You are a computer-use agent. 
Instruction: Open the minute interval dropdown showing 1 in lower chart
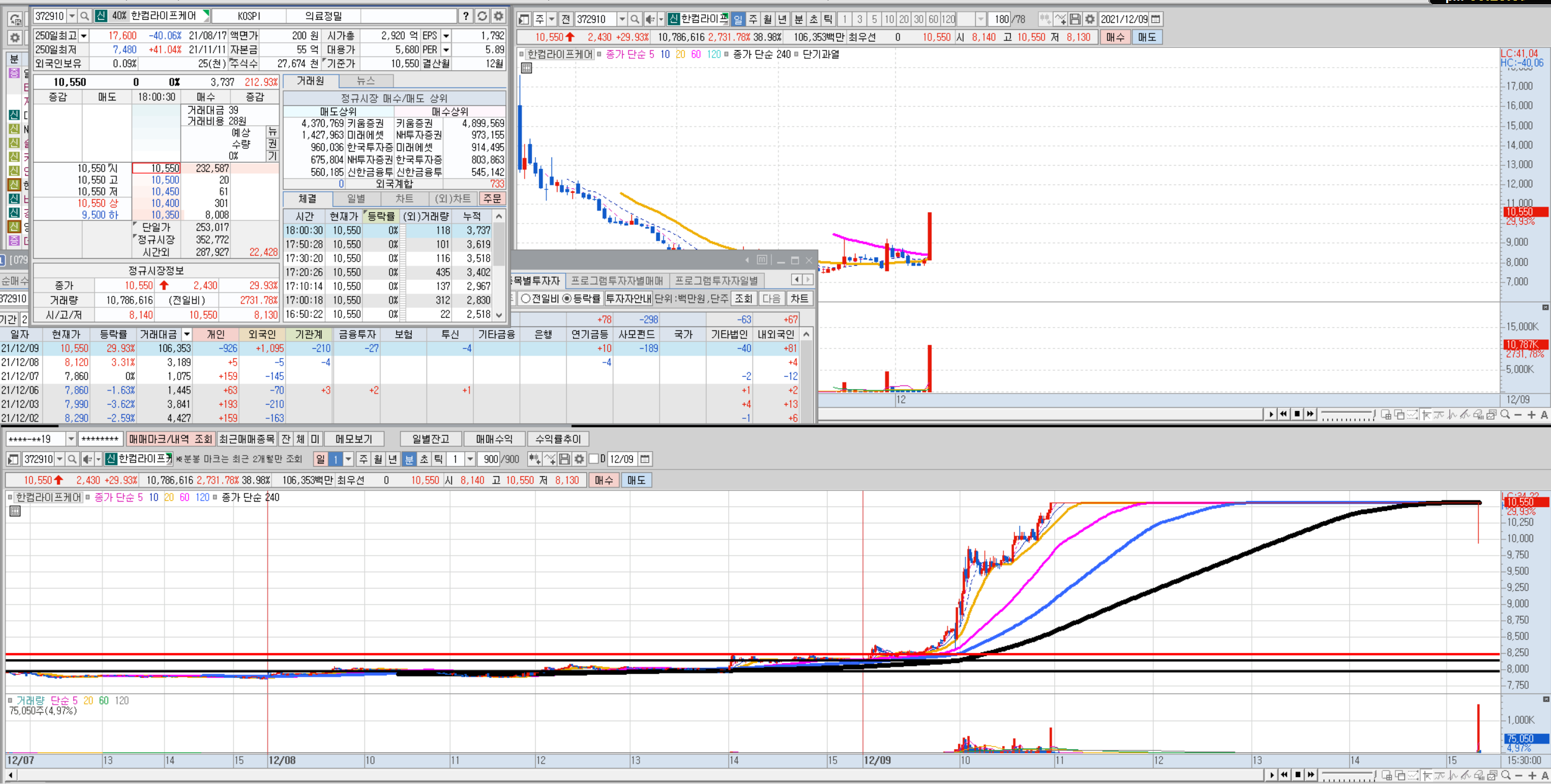(470, 459)
